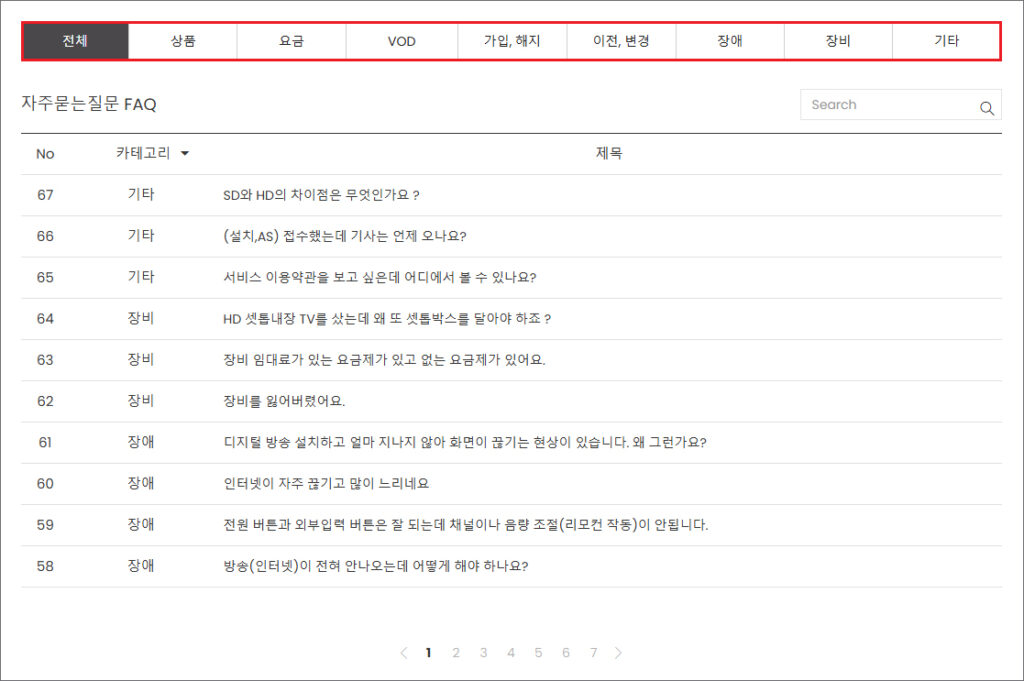
Task: Open question about 디지털 방송 화면 끊김
Action: pyautogui.click(x=465, y=442)
